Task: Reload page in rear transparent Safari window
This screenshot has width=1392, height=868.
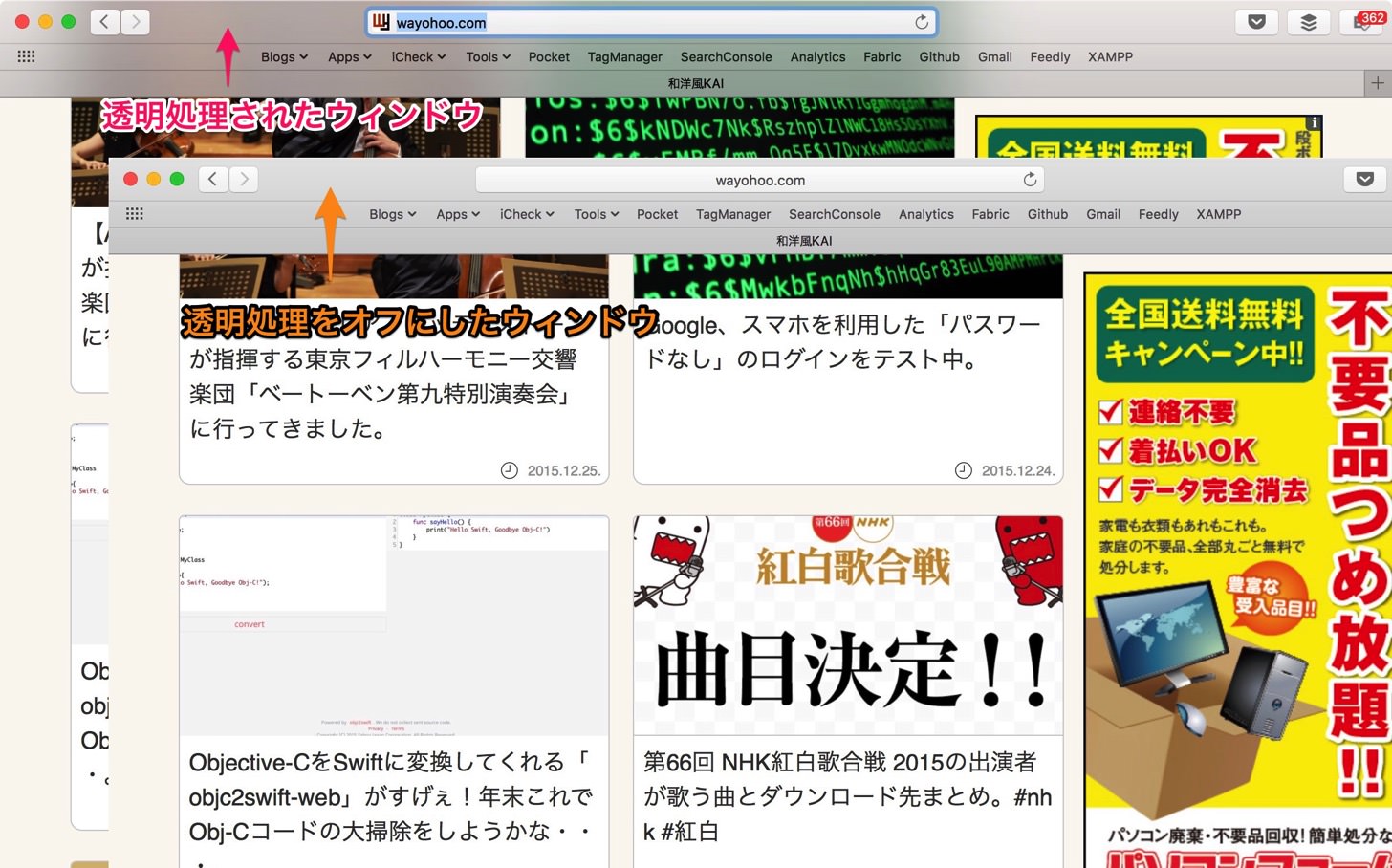Action: [922, 22]
